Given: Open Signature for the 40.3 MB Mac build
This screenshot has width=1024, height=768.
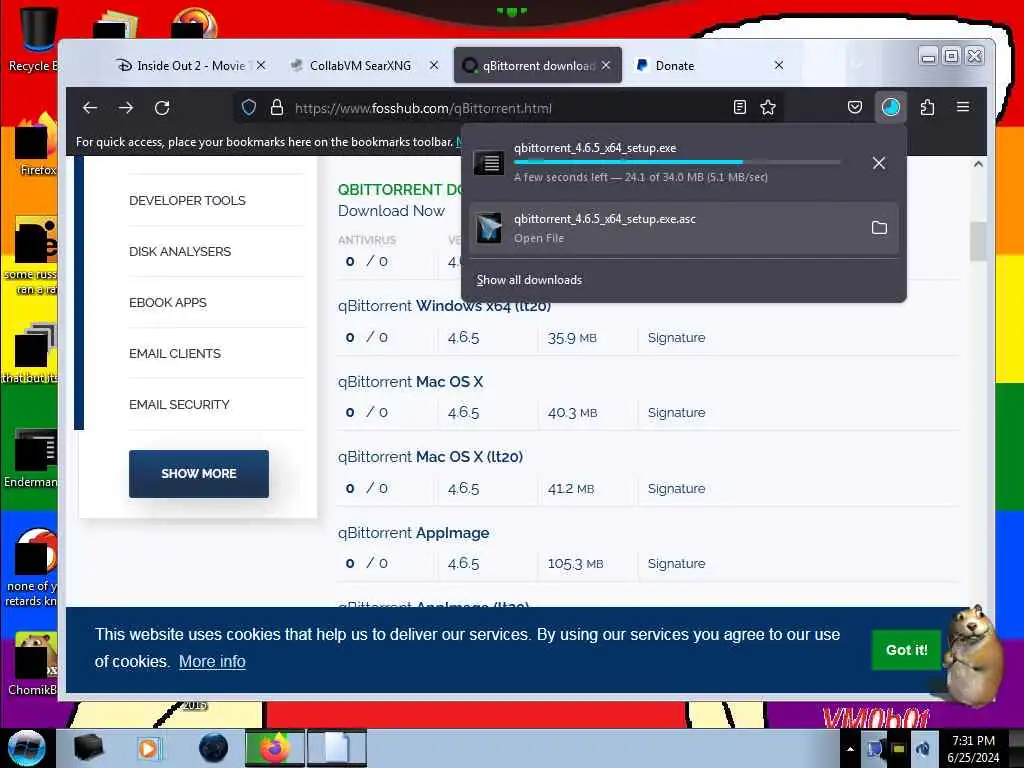Looking at the screenshot, I should [676, 413].
